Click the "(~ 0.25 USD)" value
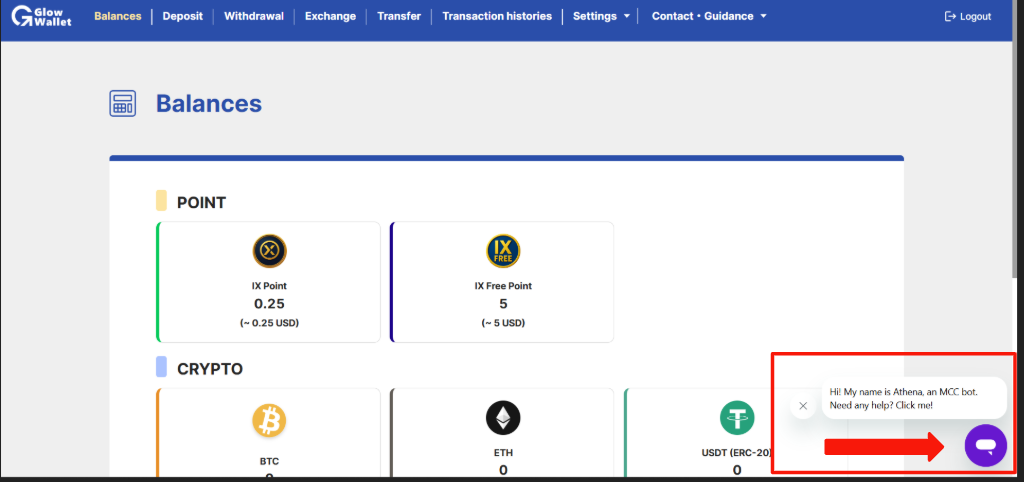 269,323
